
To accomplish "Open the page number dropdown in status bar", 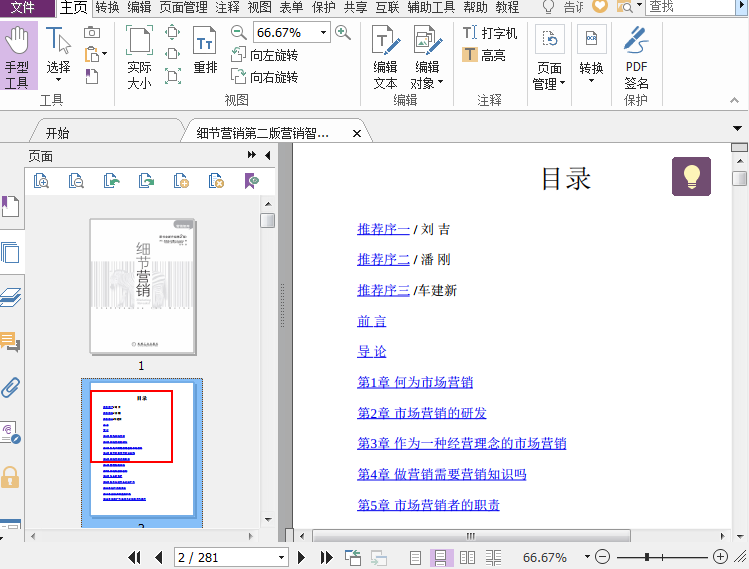I will tap(281, 557).
